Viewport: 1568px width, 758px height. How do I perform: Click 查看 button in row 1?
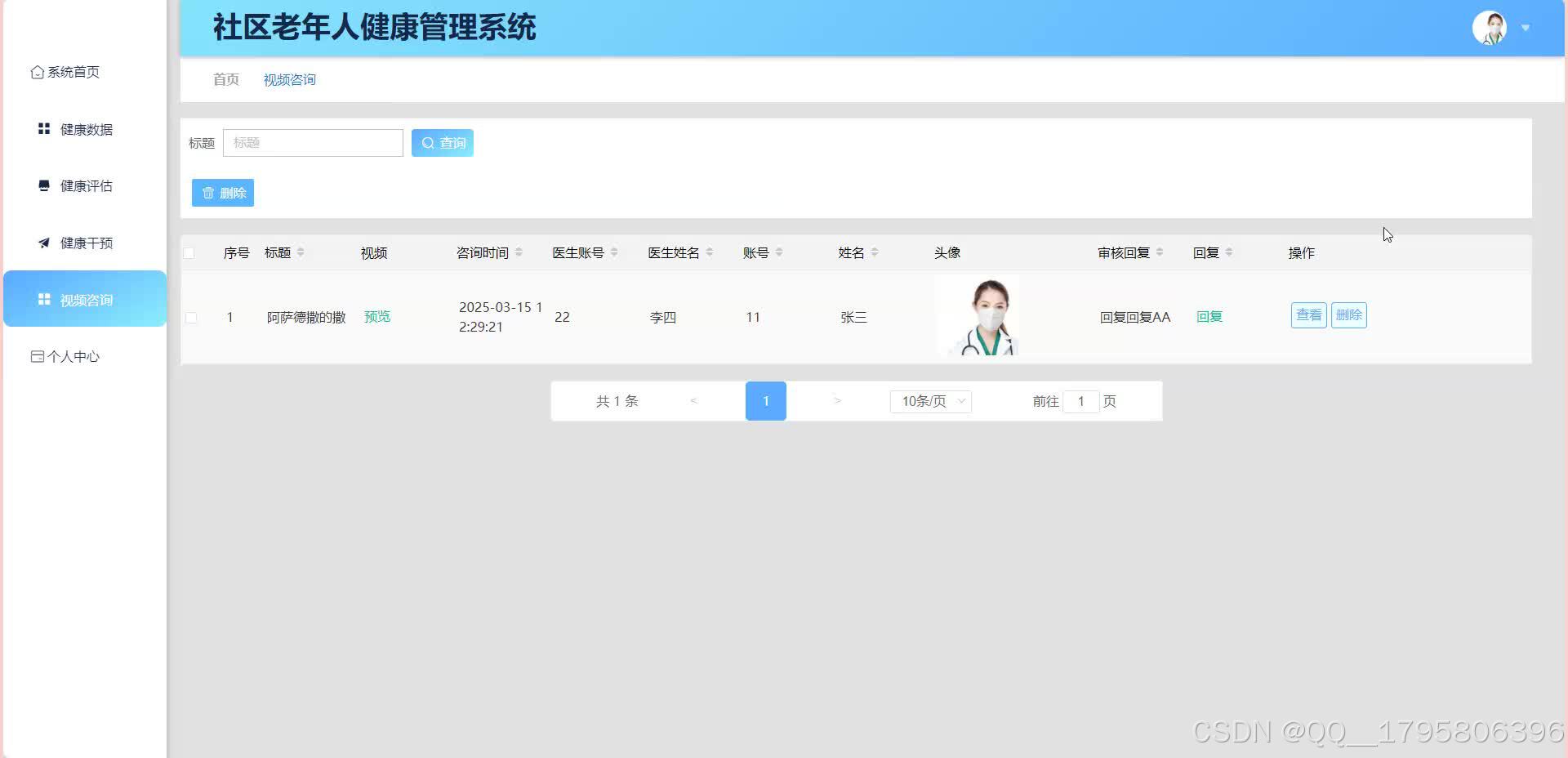coord(1308,315)
